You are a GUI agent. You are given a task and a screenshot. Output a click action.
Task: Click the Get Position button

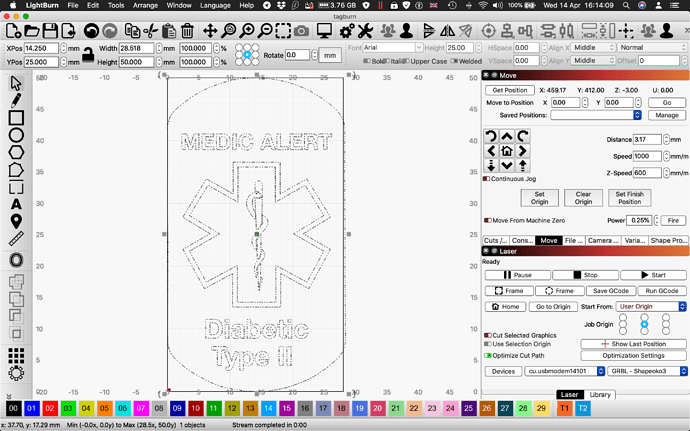tap(510, 90)
